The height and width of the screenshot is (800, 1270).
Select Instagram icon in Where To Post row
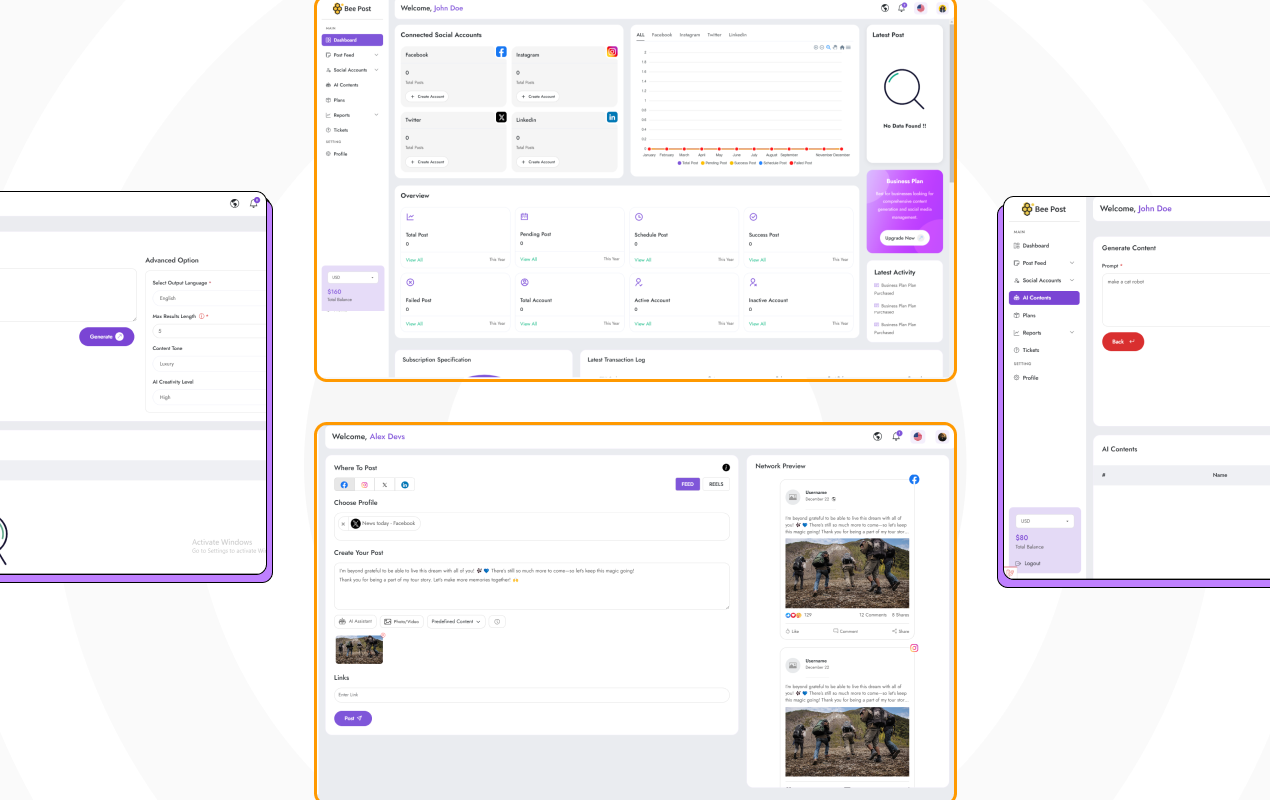[x=364, y=484]
